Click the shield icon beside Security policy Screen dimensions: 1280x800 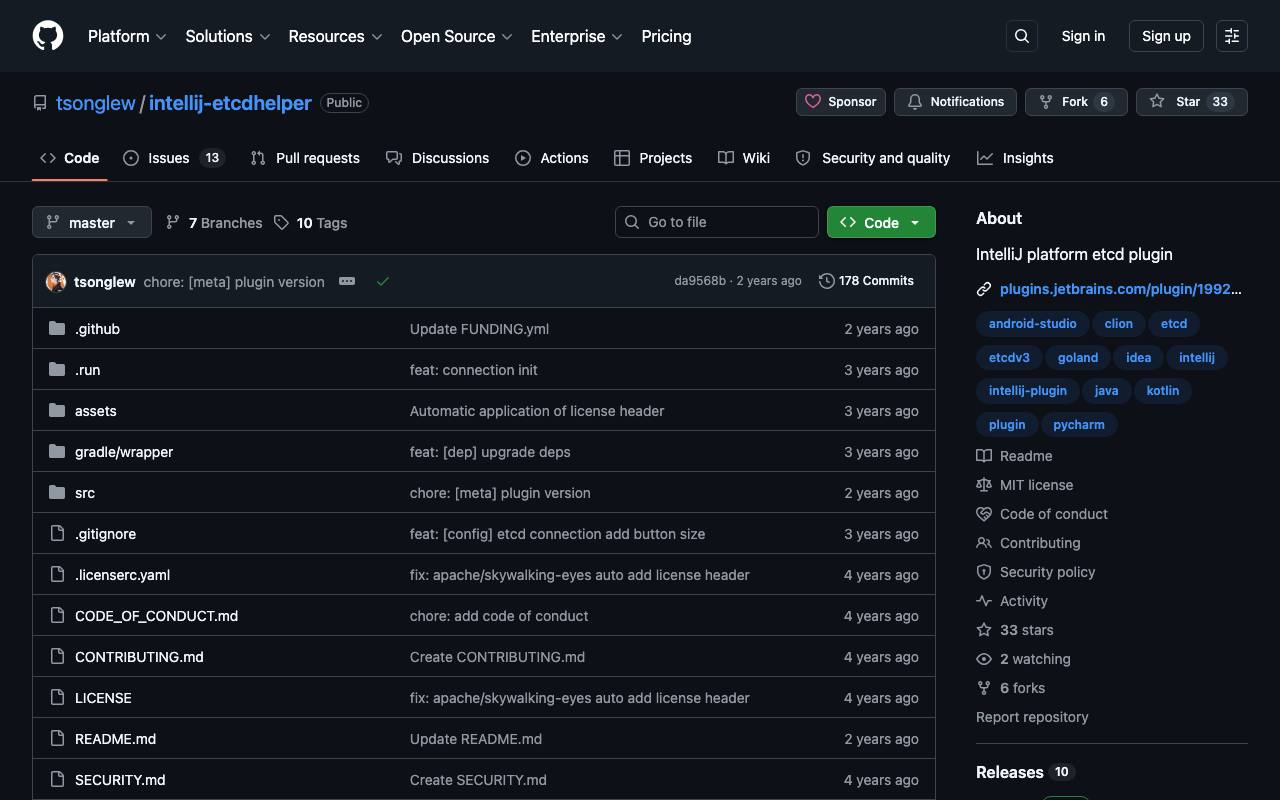coord(984,572)
